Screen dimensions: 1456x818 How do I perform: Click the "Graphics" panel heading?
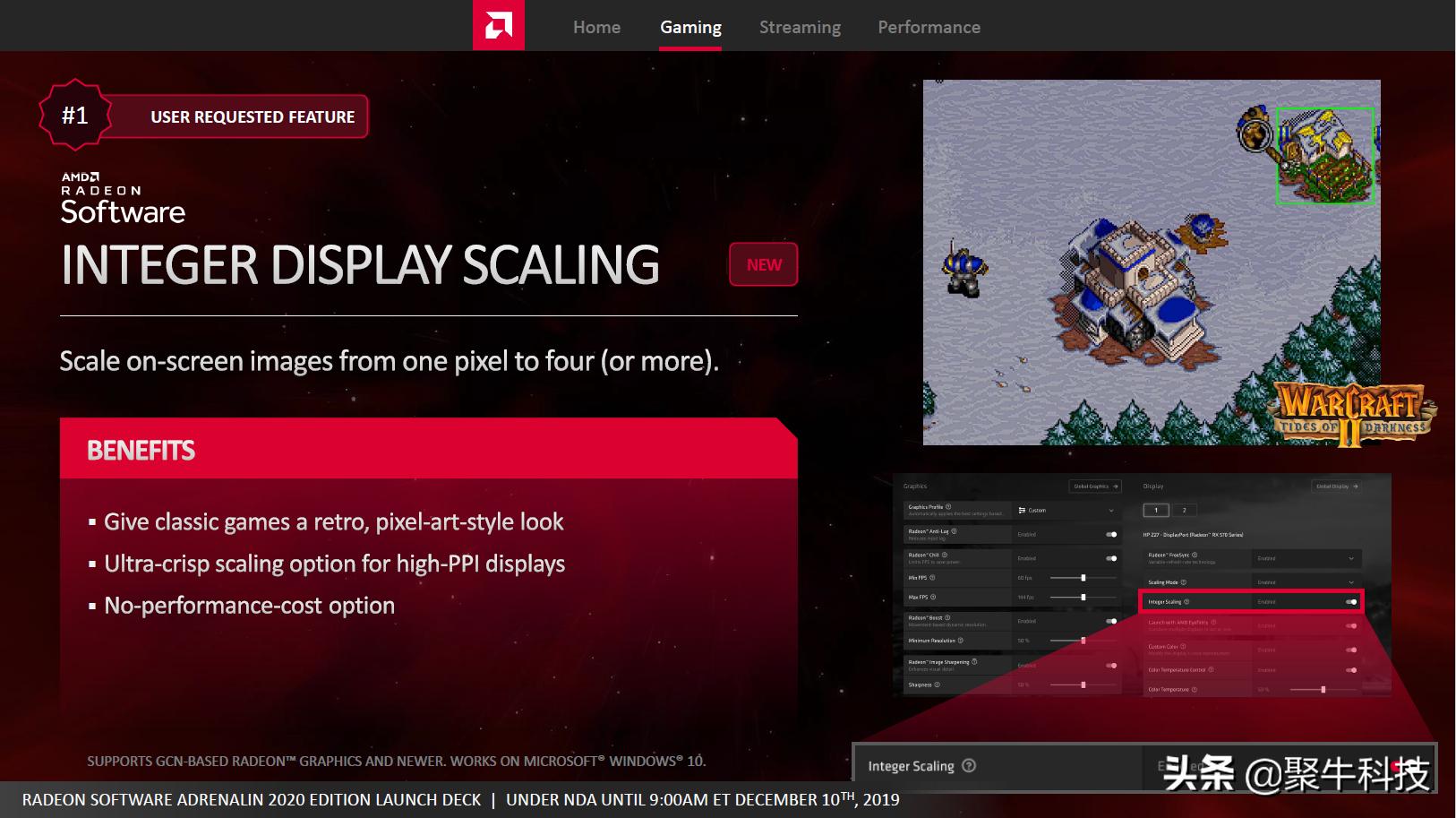point(915,486)
